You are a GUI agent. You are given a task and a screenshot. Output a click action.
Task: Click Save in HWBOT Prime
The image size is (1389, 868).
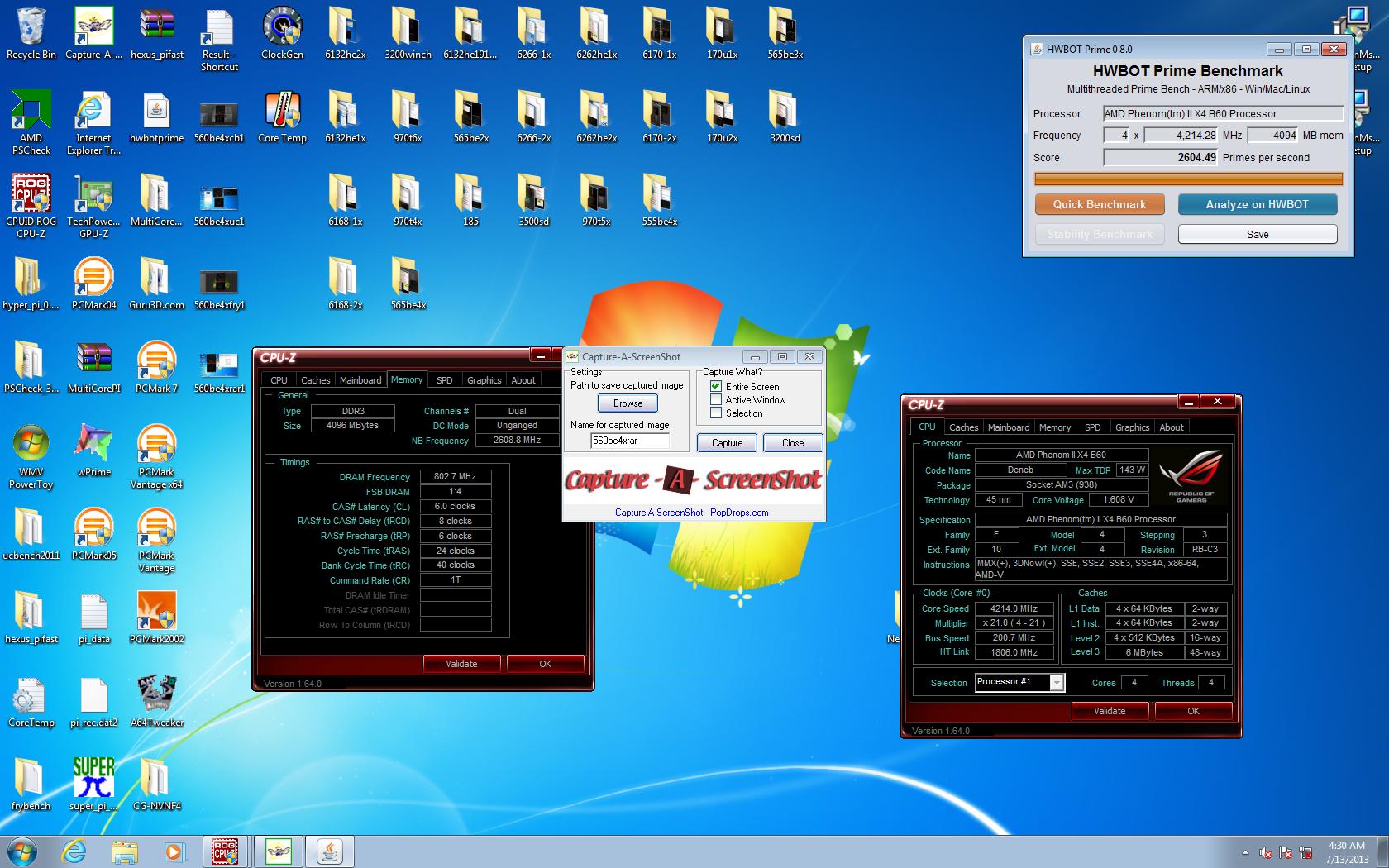pyautogui.click(x=1257, y=235)
